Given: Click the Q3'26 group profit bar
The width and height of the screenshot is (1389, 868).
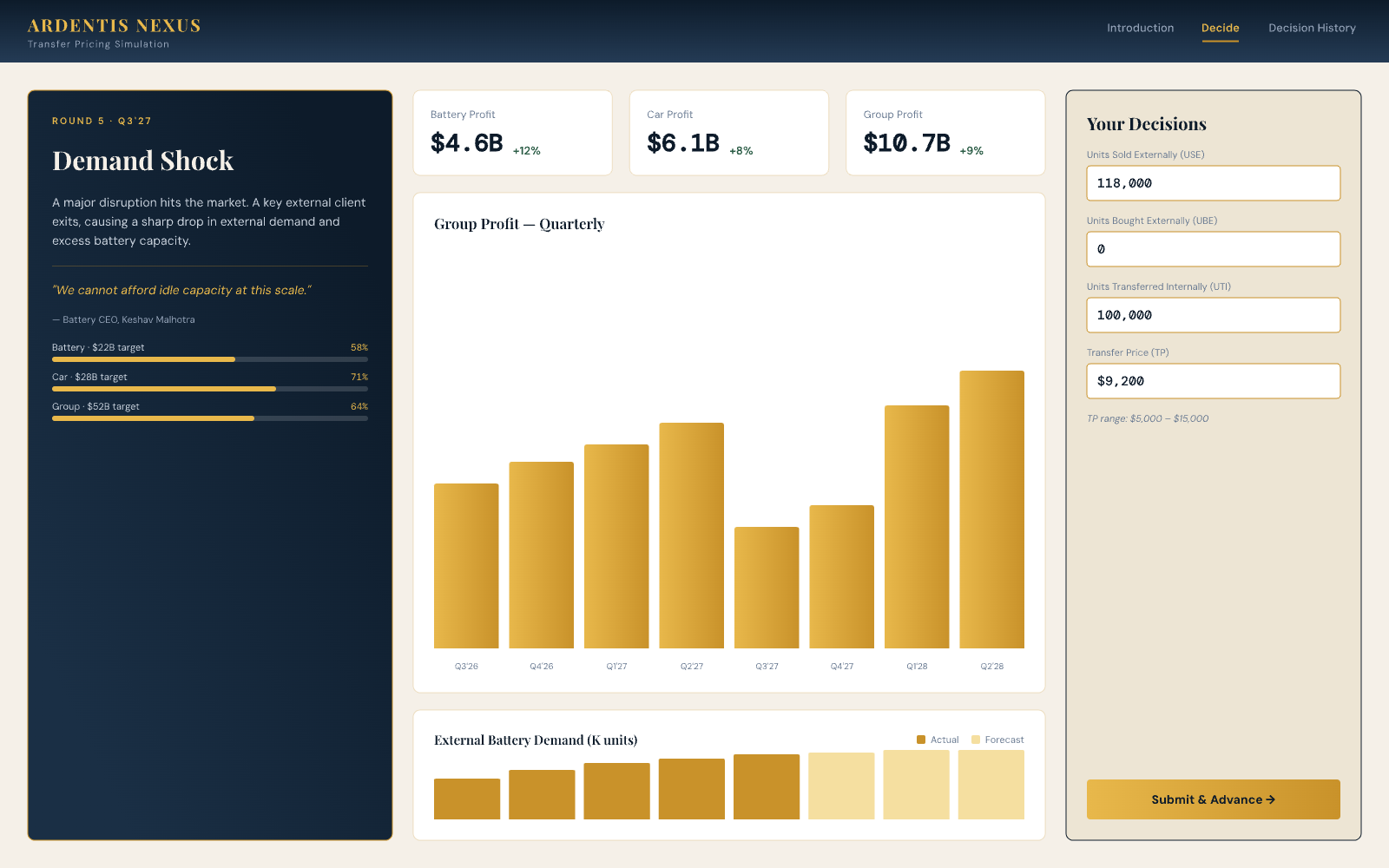Looking at the screenshot, I should pos(466,566).
